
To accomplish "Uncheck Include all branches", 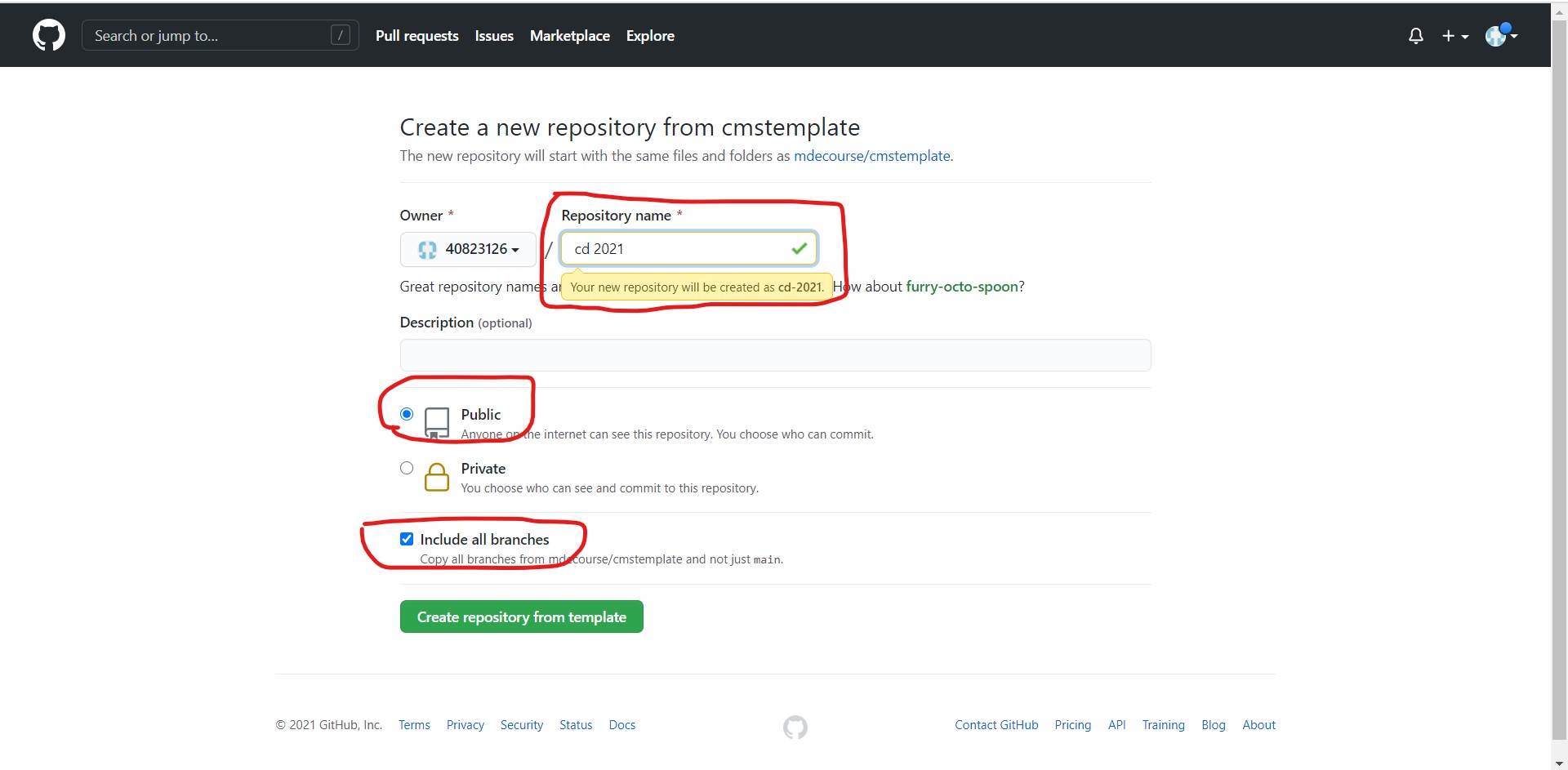I will pos(407,539).
